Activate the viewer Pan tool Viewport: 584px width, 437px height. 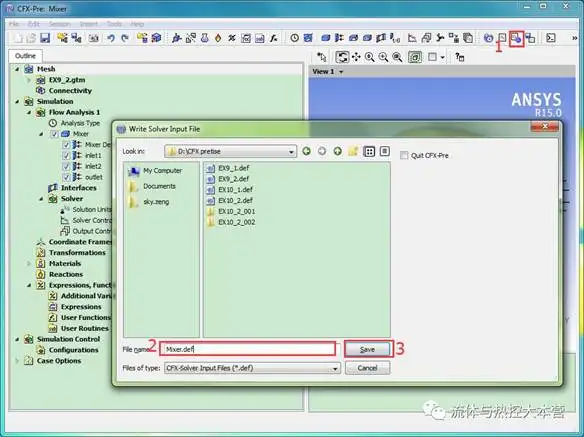pyautogui.click(x=356, y=57)
